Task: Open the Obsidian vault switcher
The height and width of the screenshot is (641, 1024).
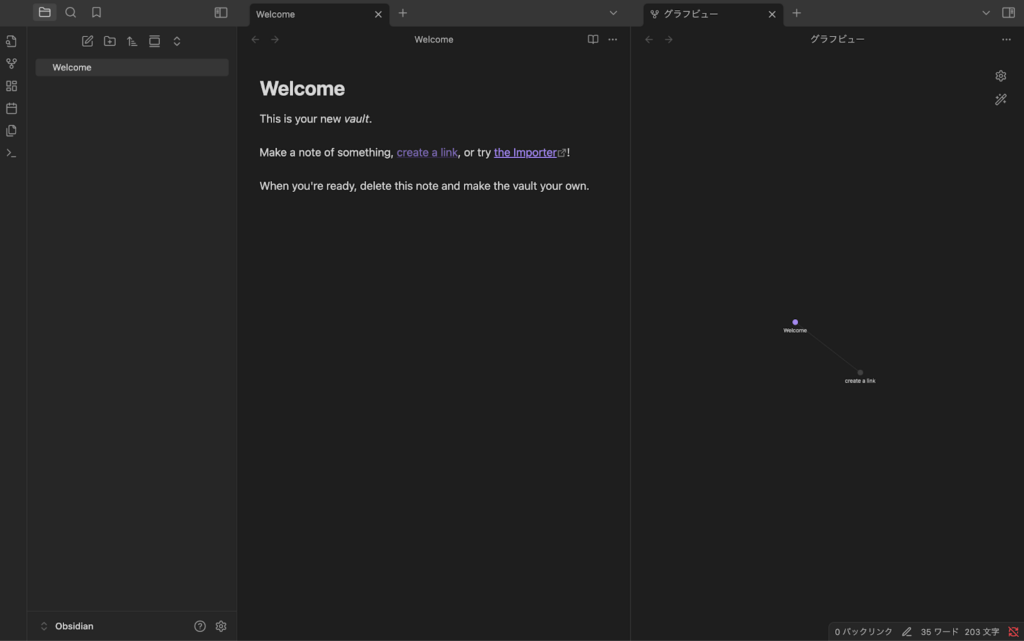Action: [67, 626]
